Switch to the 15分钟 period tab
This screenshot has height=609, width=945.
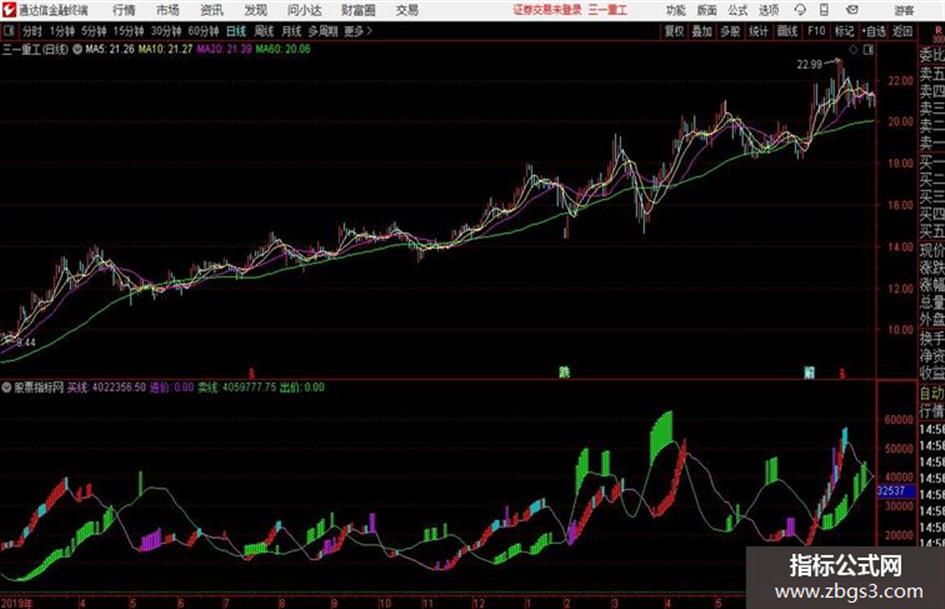click(129, 31)
